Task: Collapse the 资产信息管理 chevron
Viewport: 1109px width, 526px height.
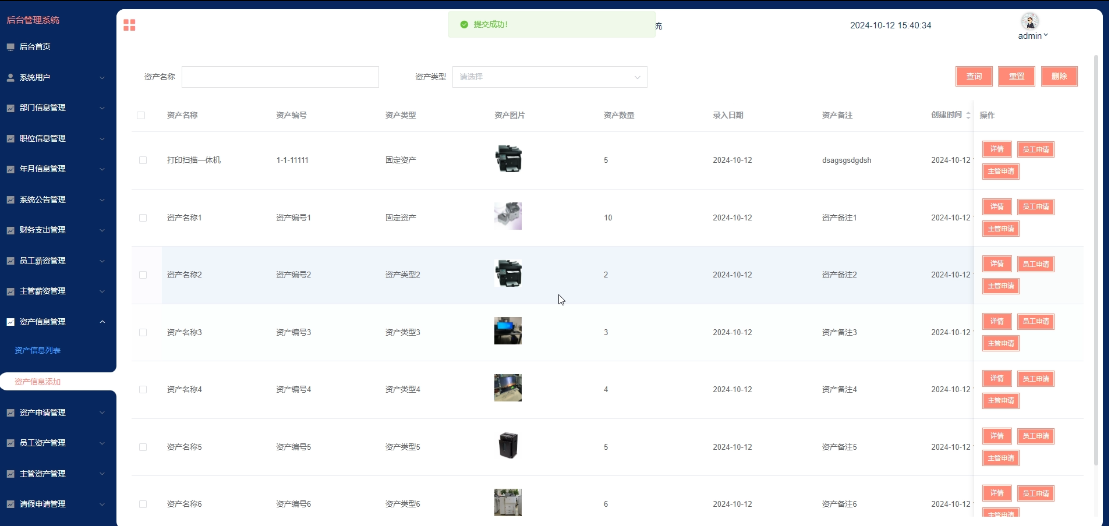Action: [102, 322]
